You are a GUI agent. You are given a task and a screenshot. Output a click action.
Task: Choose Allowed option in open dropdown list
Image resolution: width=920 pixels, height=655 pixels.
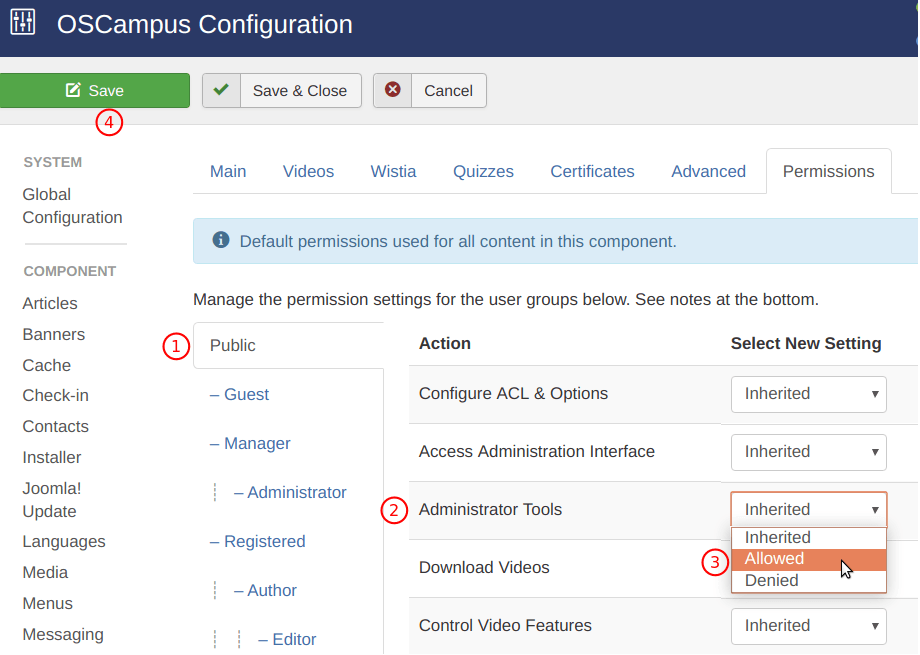(809, 559)
